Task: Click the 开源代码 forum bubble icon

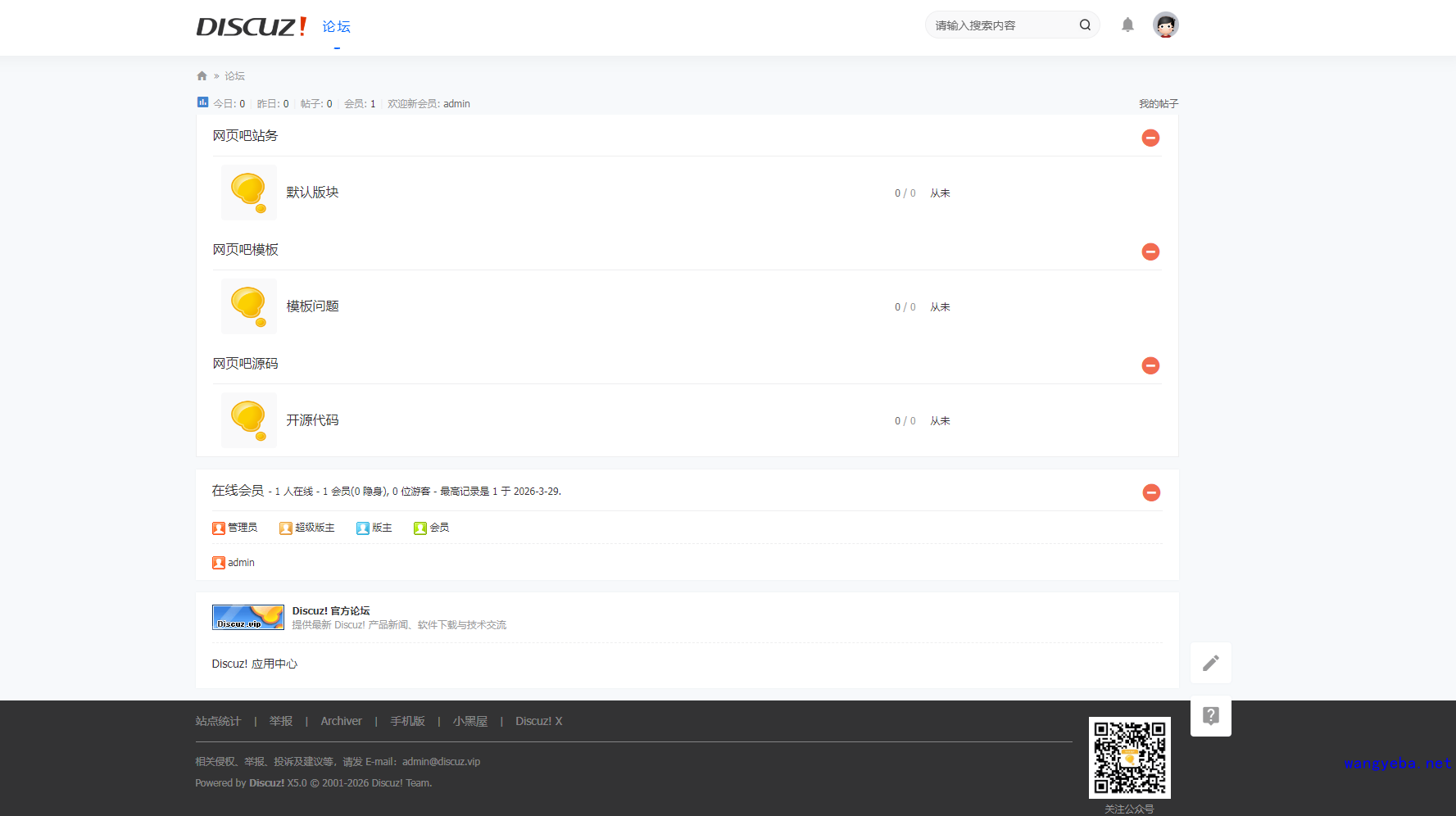Action: pos(248,420)
